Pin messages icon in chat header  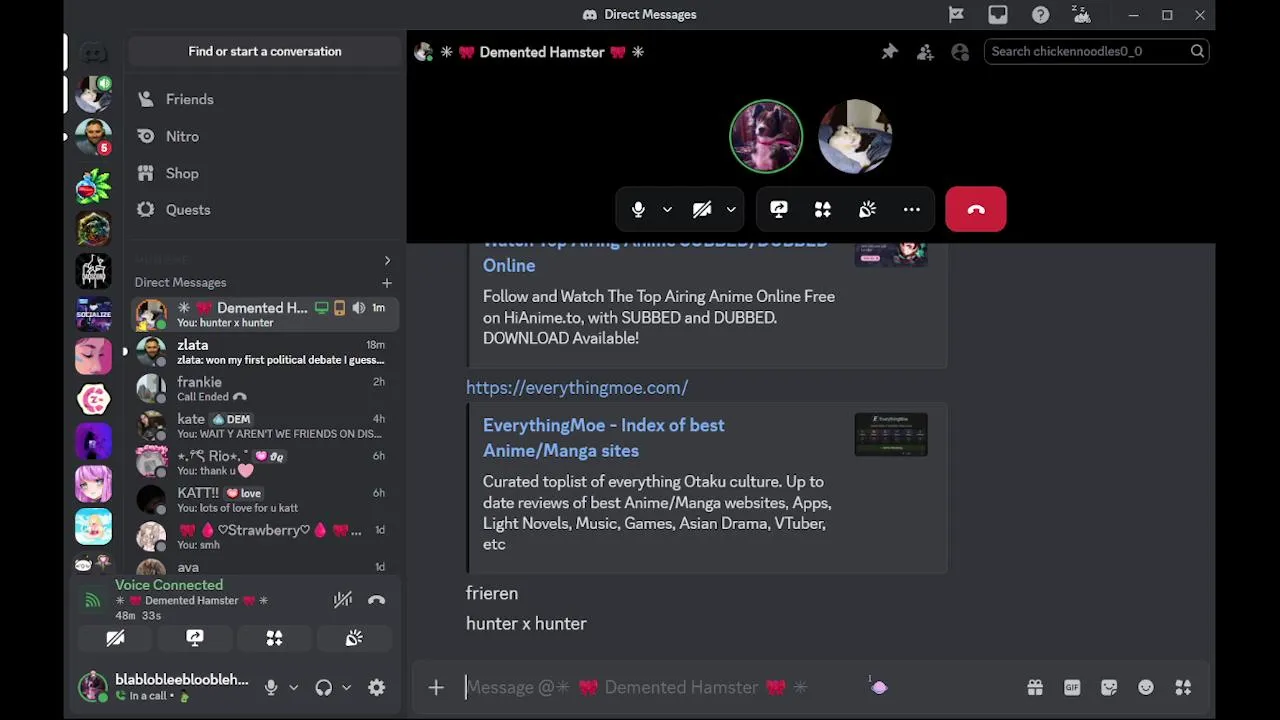[x=889, y=52]
